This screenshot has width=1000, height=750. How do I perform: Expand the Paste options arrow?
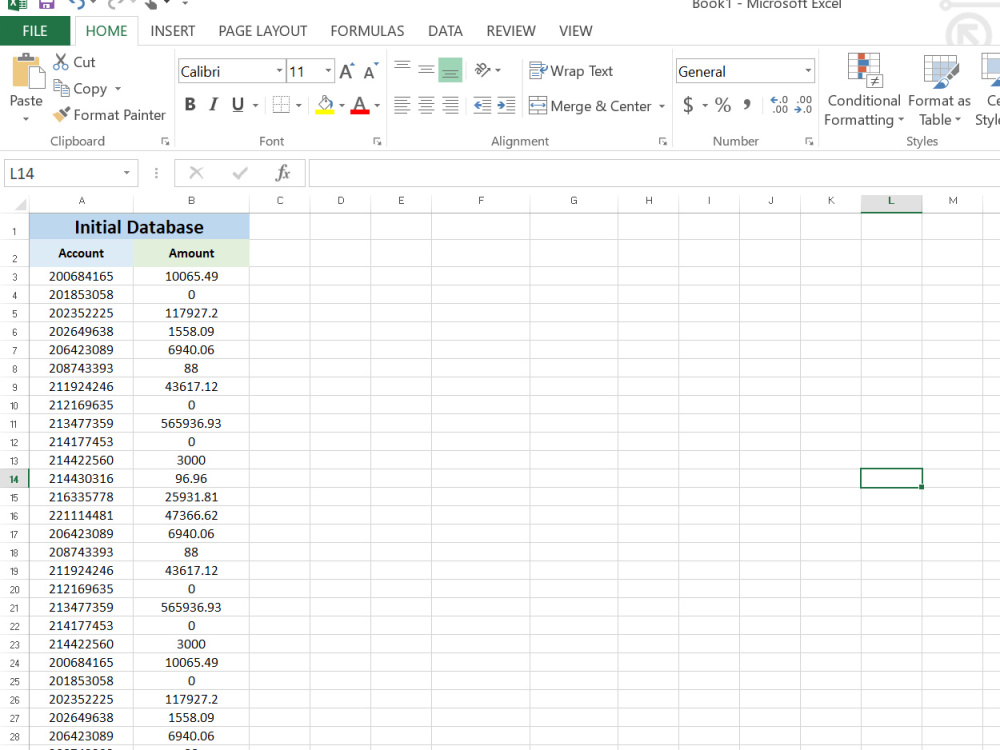pyautogui.click(x=26, y=119)
